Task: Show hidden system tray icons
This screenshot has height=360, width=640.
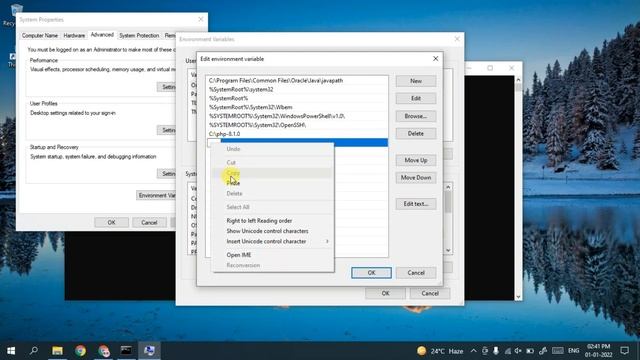Action: [473, 351]
